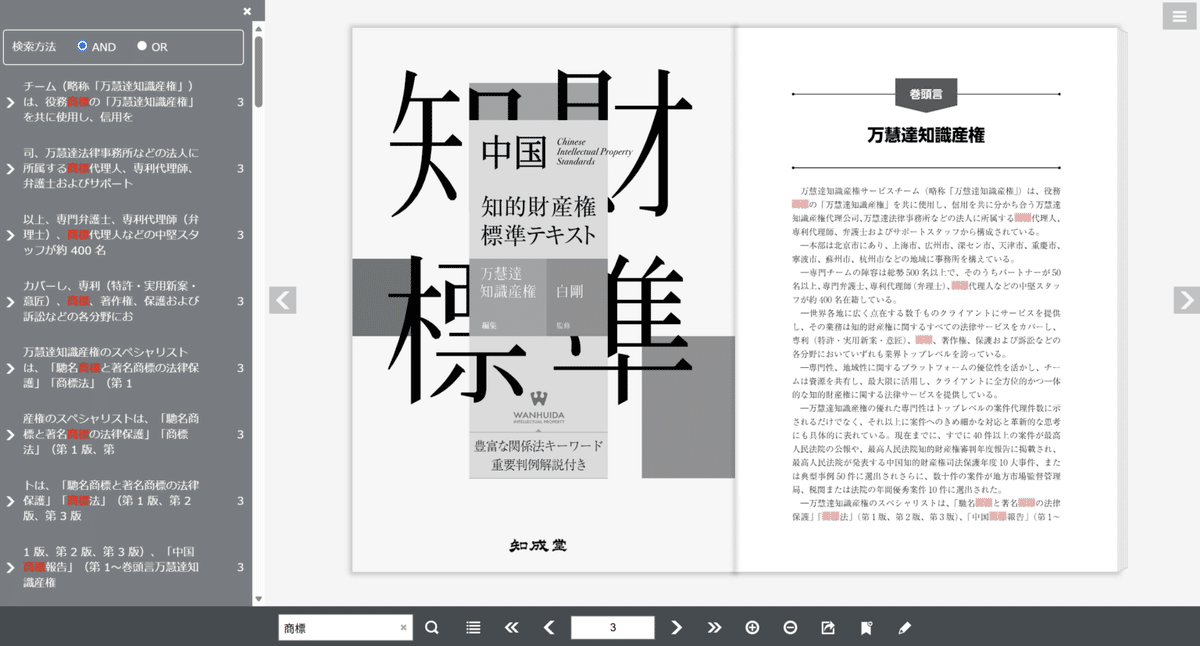Select the AND search method radio button
The width and height of the screenshot is (1200, 646).
(81, 46)
